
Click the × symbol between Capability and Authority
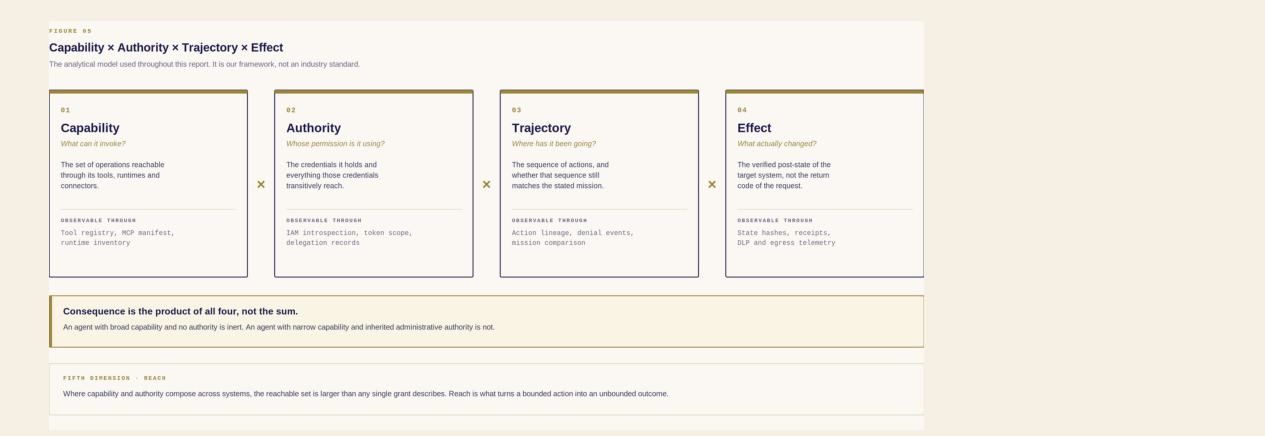click(261, 185)
